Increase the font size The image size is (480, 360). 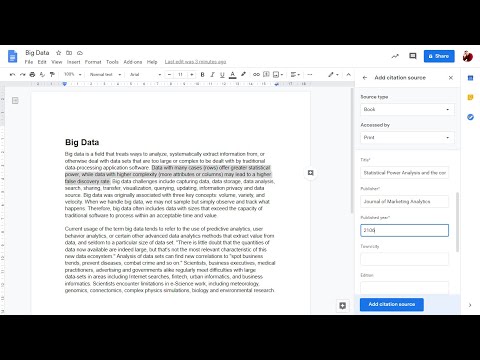click(192, 74)
